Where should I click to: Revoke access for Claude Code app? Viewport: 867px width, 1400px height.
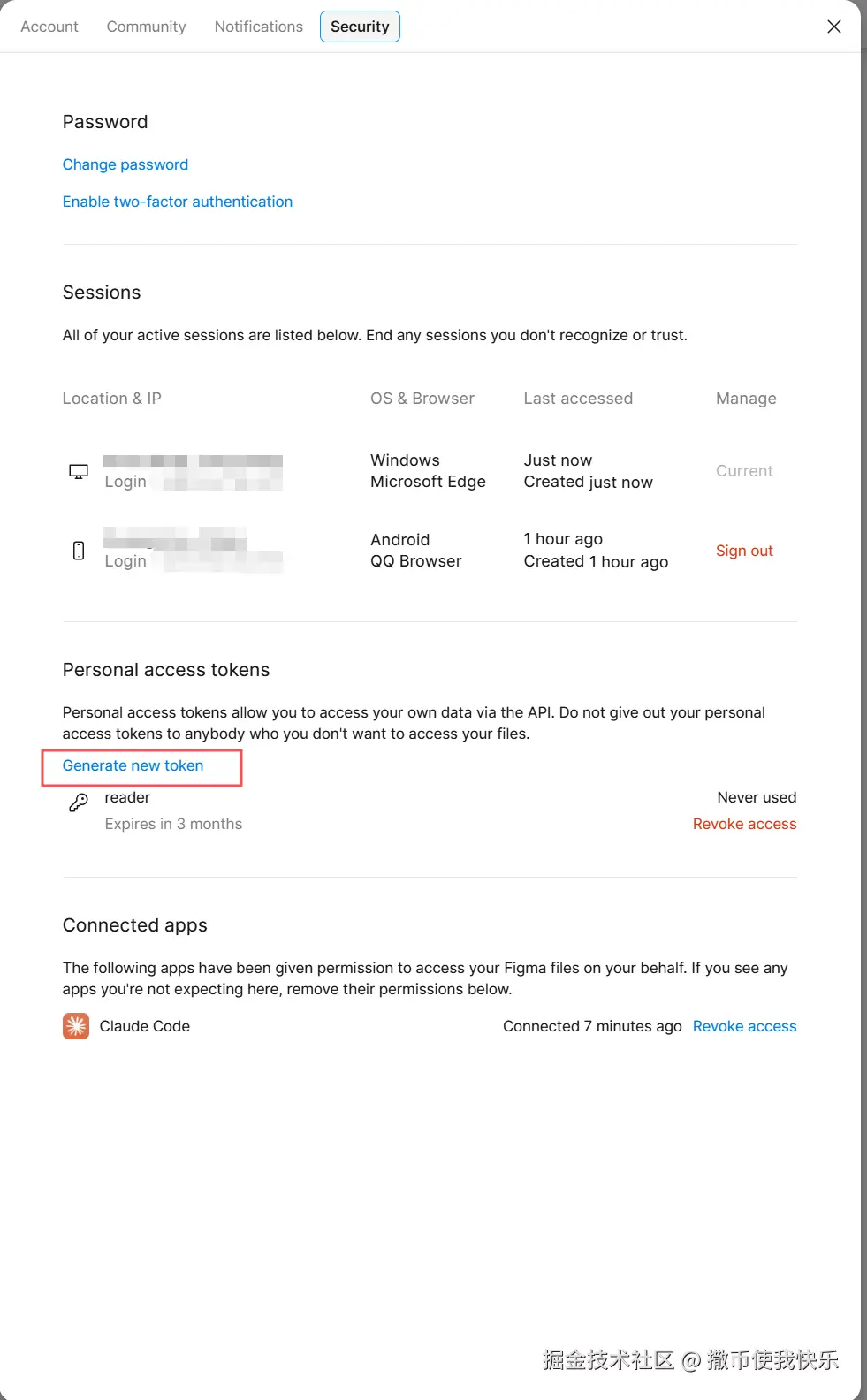point(744,1026)
